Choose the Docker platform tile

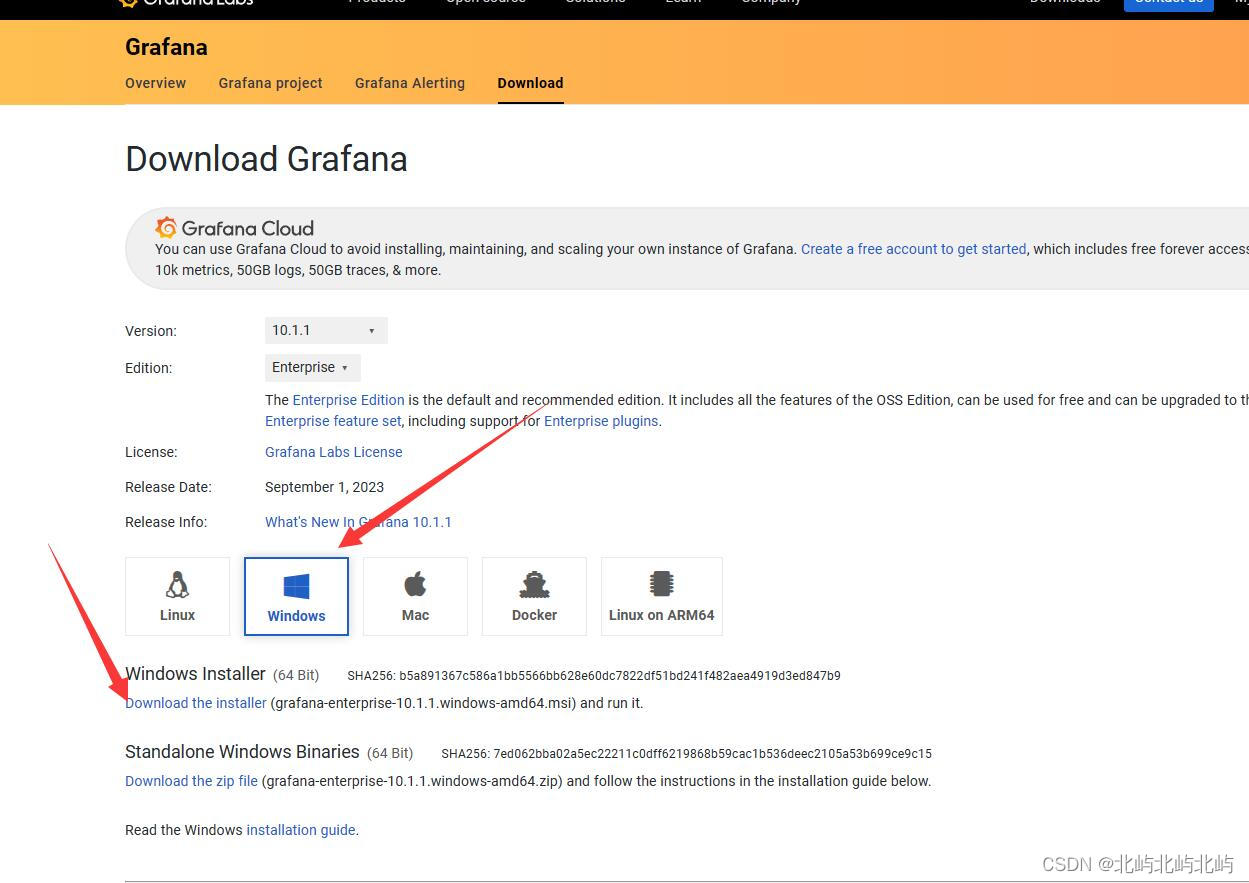coord(534,596)
